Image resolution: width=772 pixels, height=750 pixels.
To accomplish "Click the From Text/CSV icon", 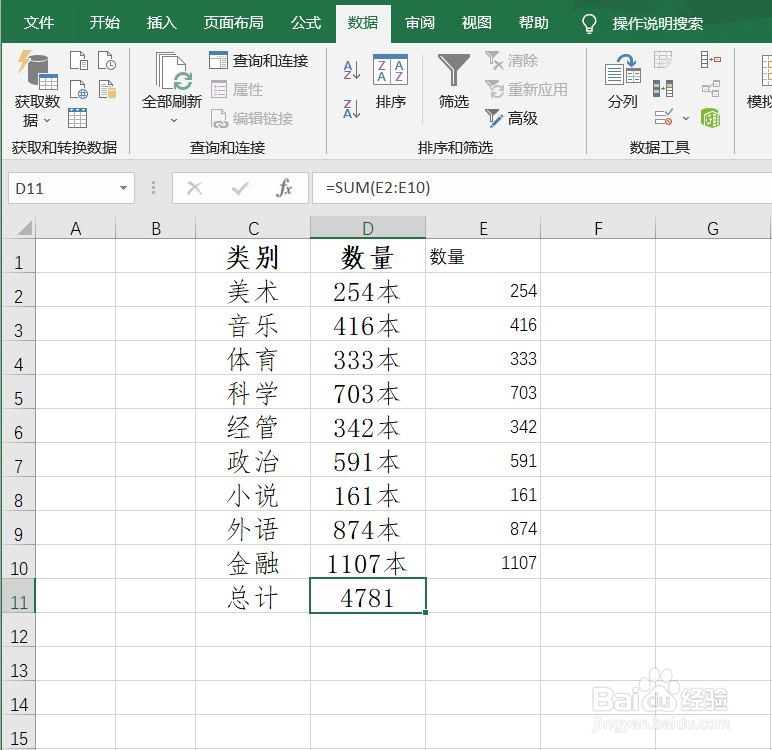I will point(79,60).
